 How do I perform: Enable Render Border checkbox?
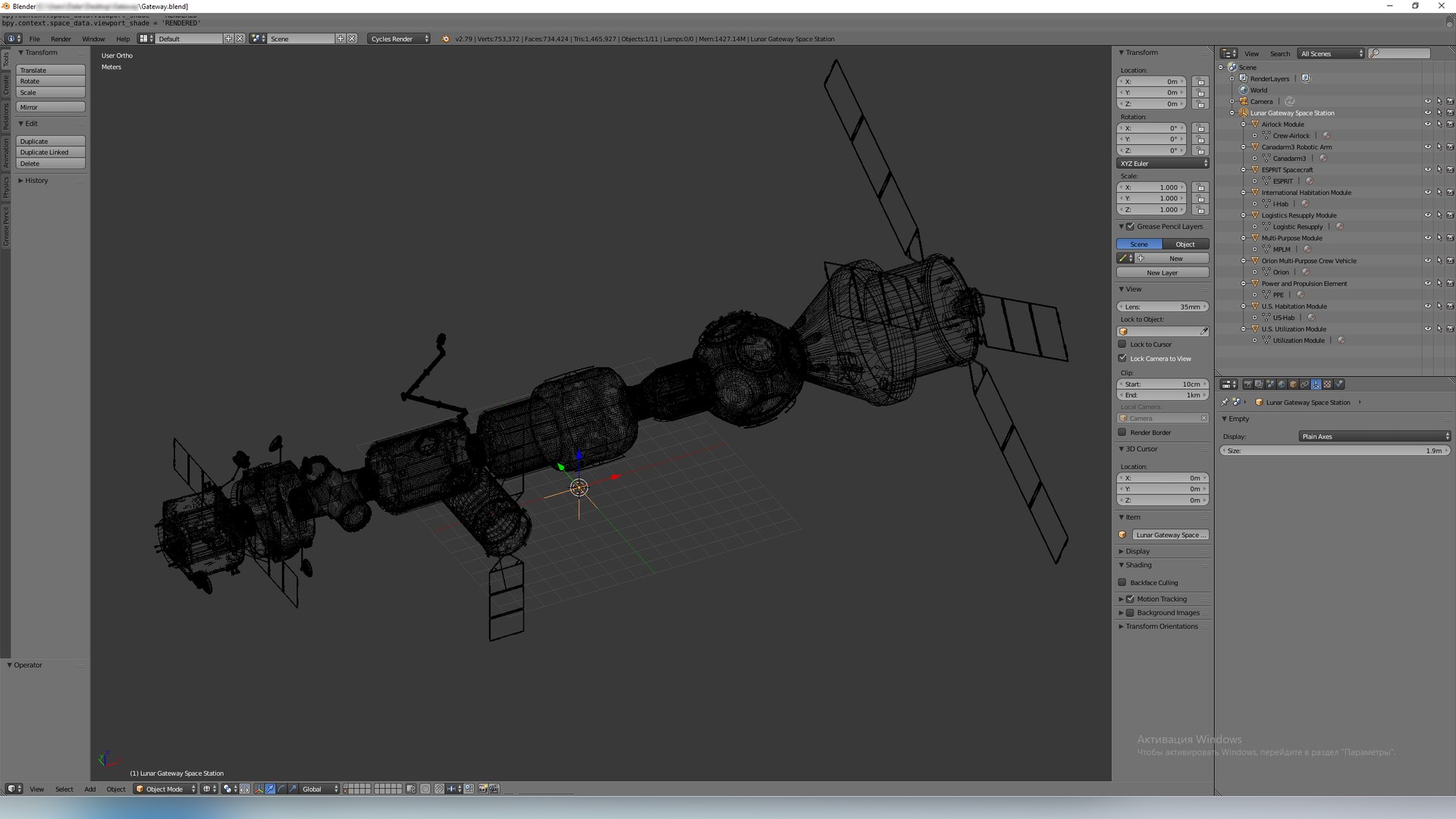coord(1122,432)
